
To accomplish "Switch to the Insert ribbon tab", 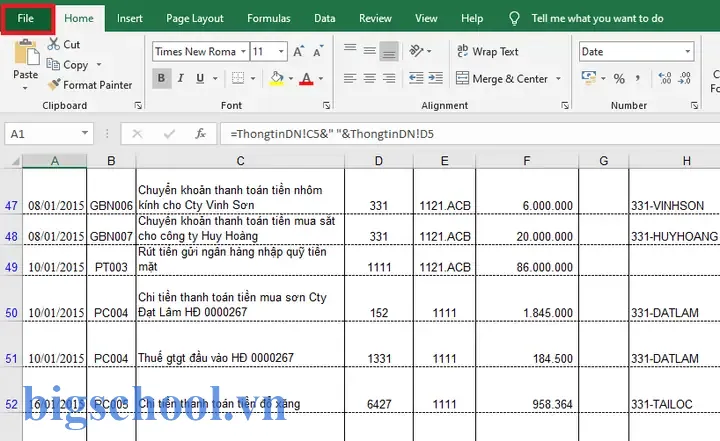I will (129, 18).
